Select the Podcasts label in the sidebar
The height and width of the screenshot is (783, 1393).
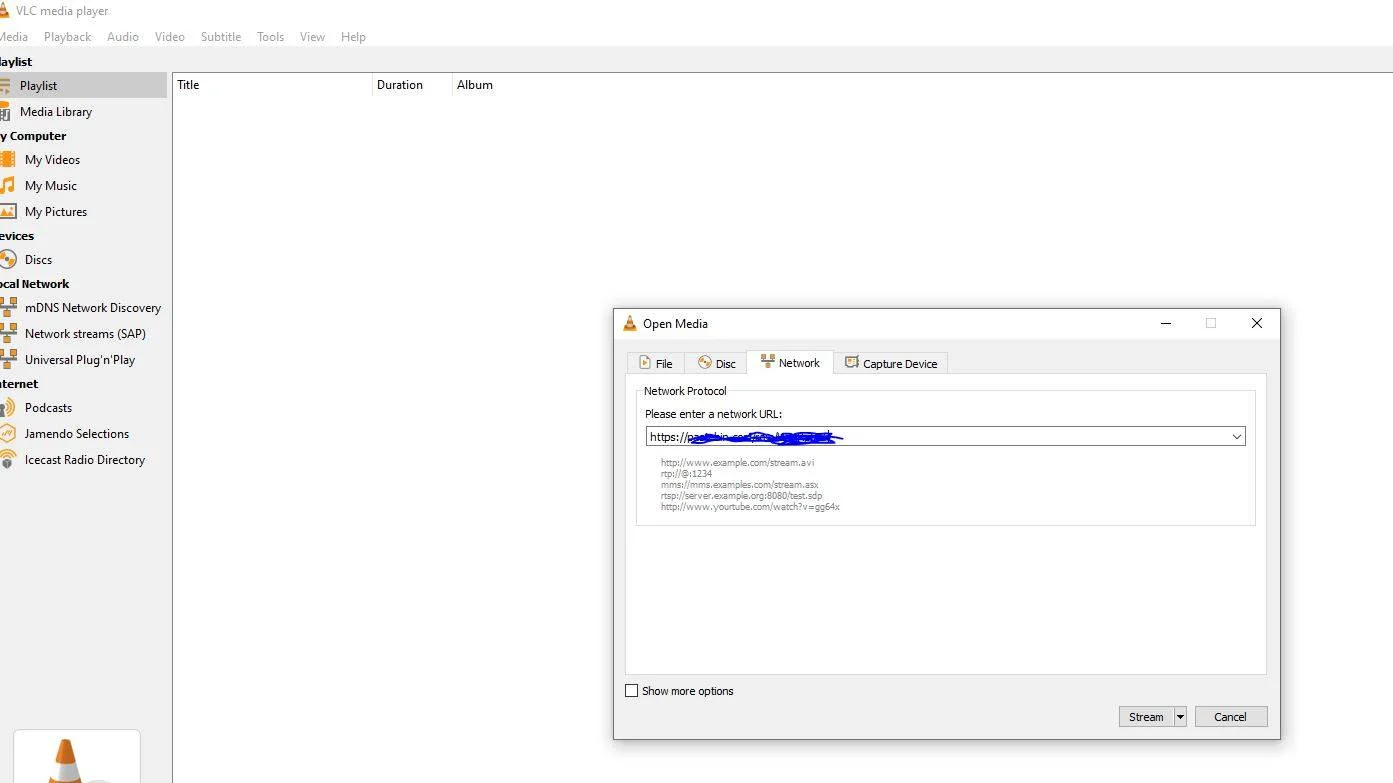coord(48,408)
